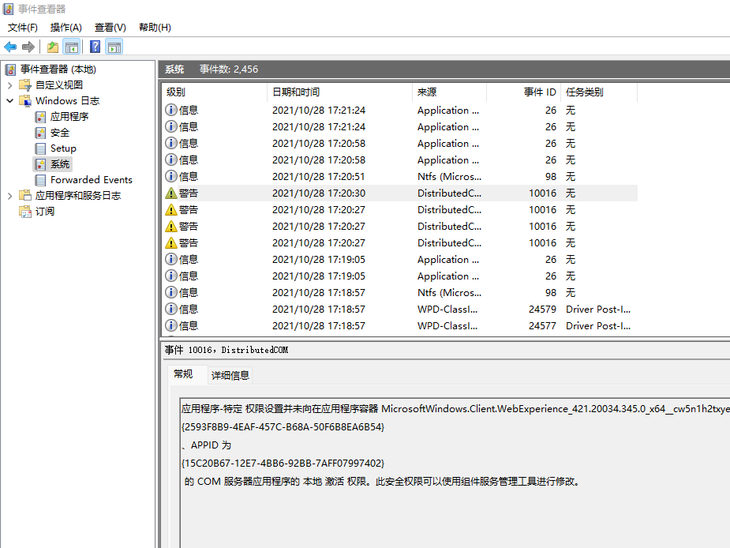Toggle the Show/Hide Action Pane icon

(114, 47)
